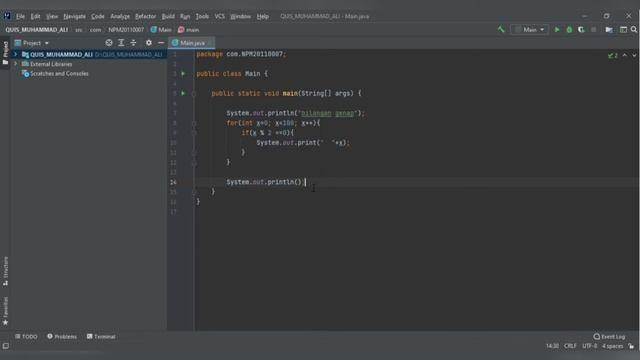Click line number 14 in gutter
Image resolution: width=640 pixels, height=360 pixels.
click(173, 182)
